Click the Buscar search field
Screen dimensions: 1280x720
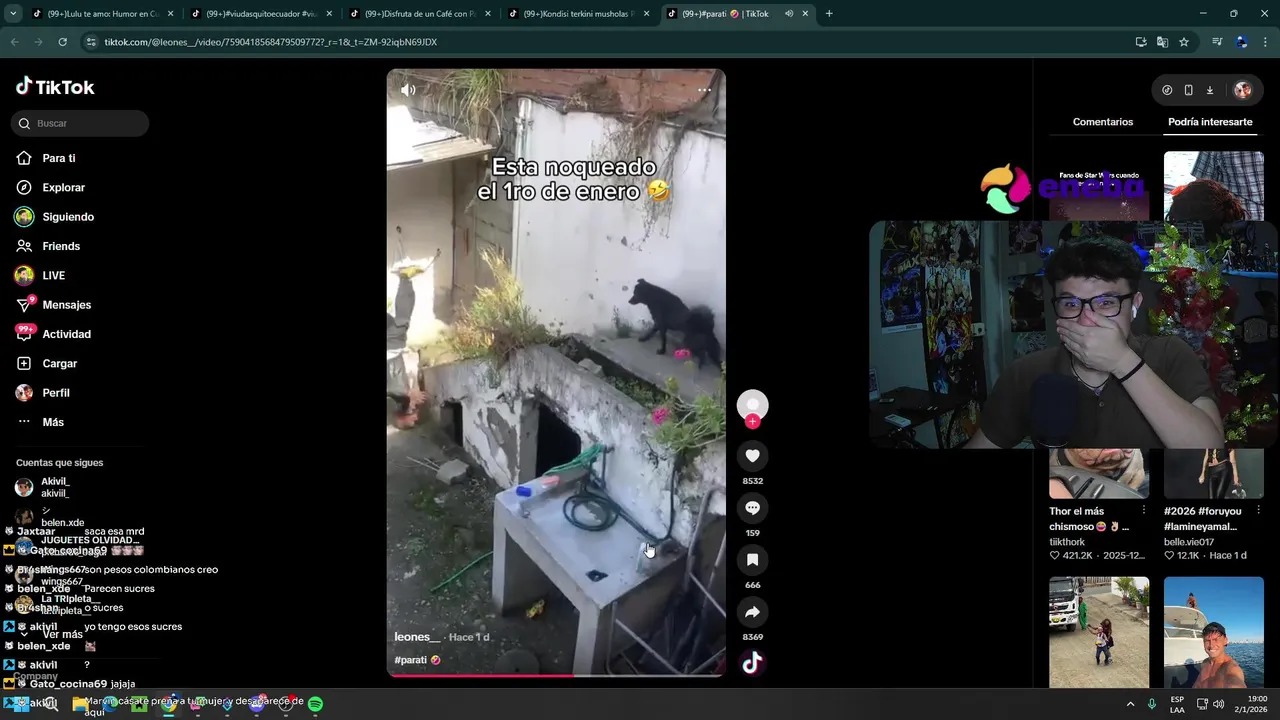coord(80,123)
